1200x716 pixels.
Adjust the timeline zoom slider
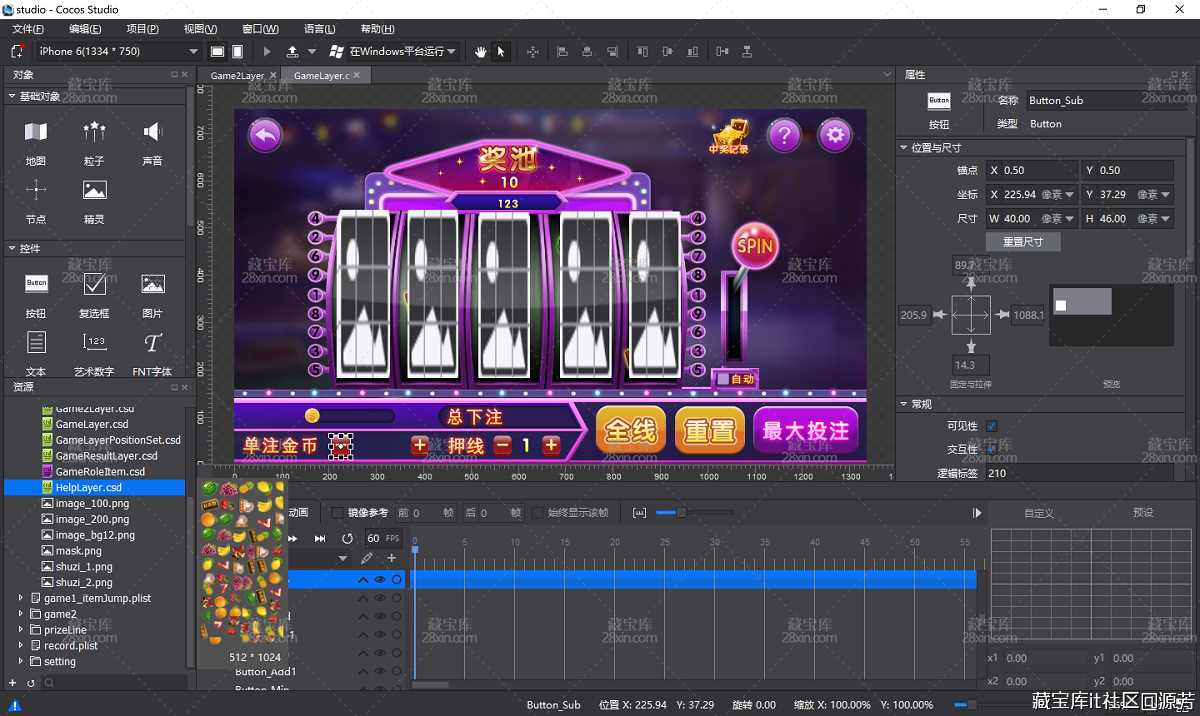click(x=681, y=513)
